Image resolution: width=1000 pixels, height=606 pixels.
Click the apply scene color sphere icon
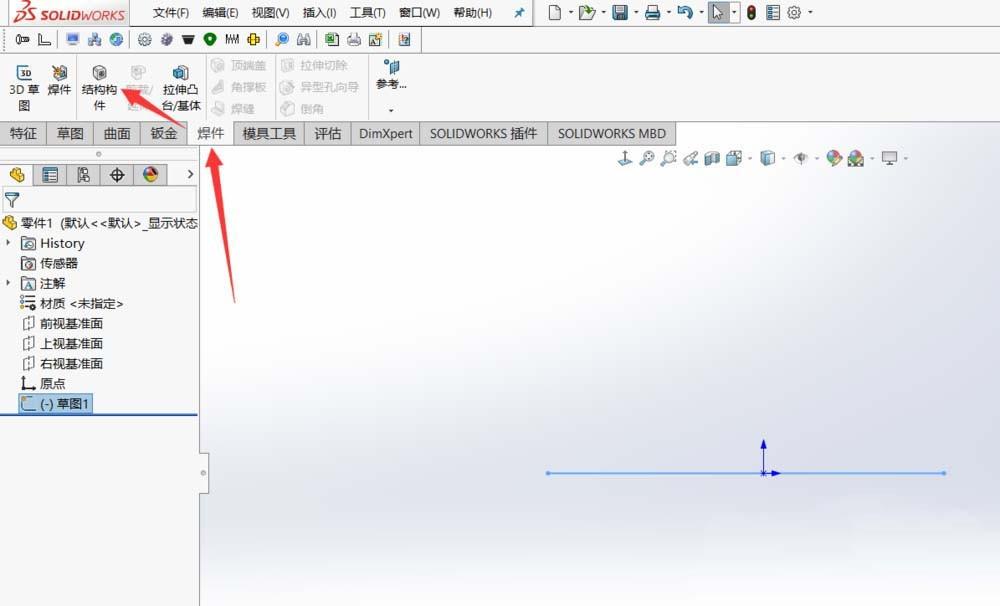click(835, 158)
